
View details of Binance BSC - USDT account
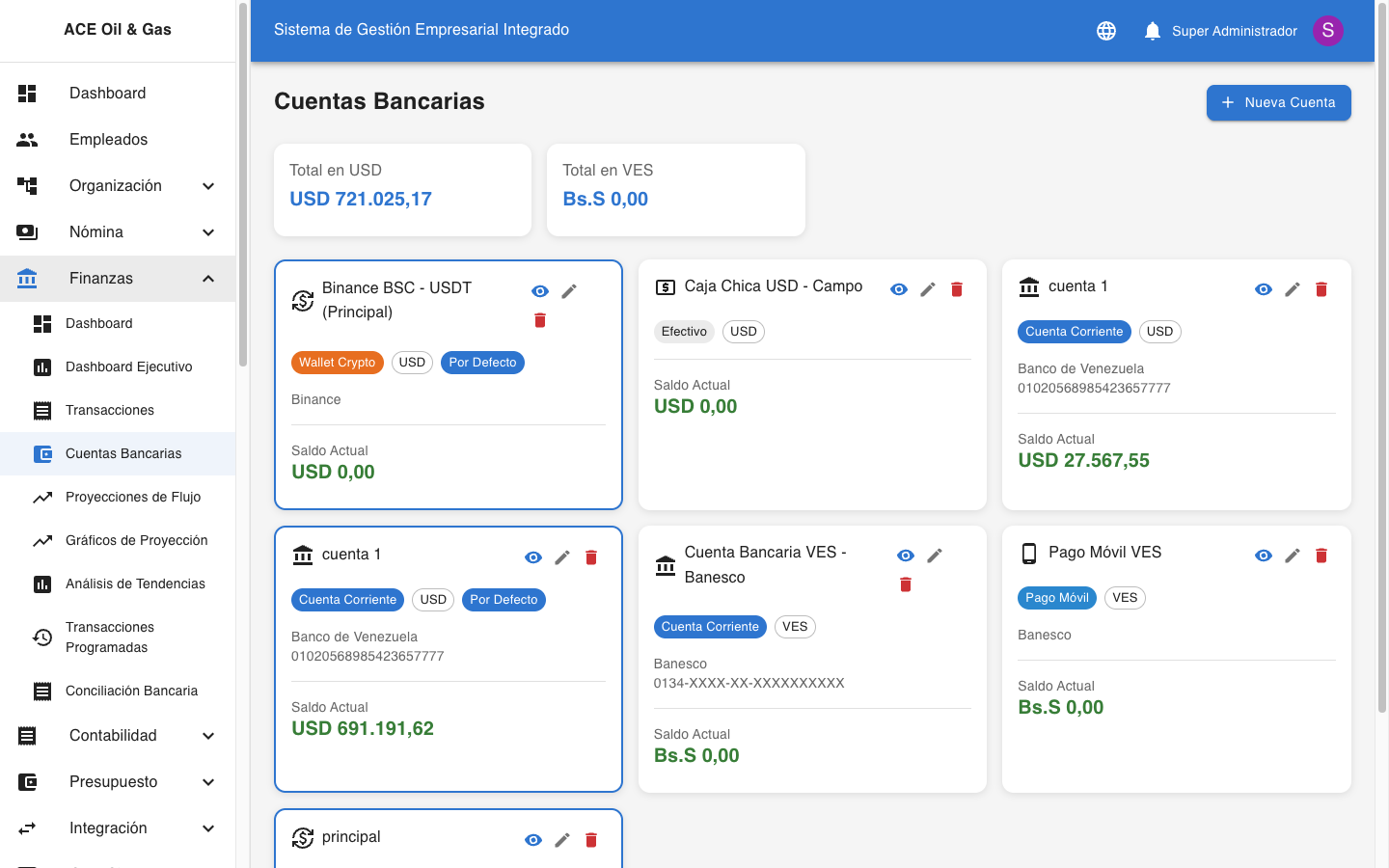coord(540,291)
